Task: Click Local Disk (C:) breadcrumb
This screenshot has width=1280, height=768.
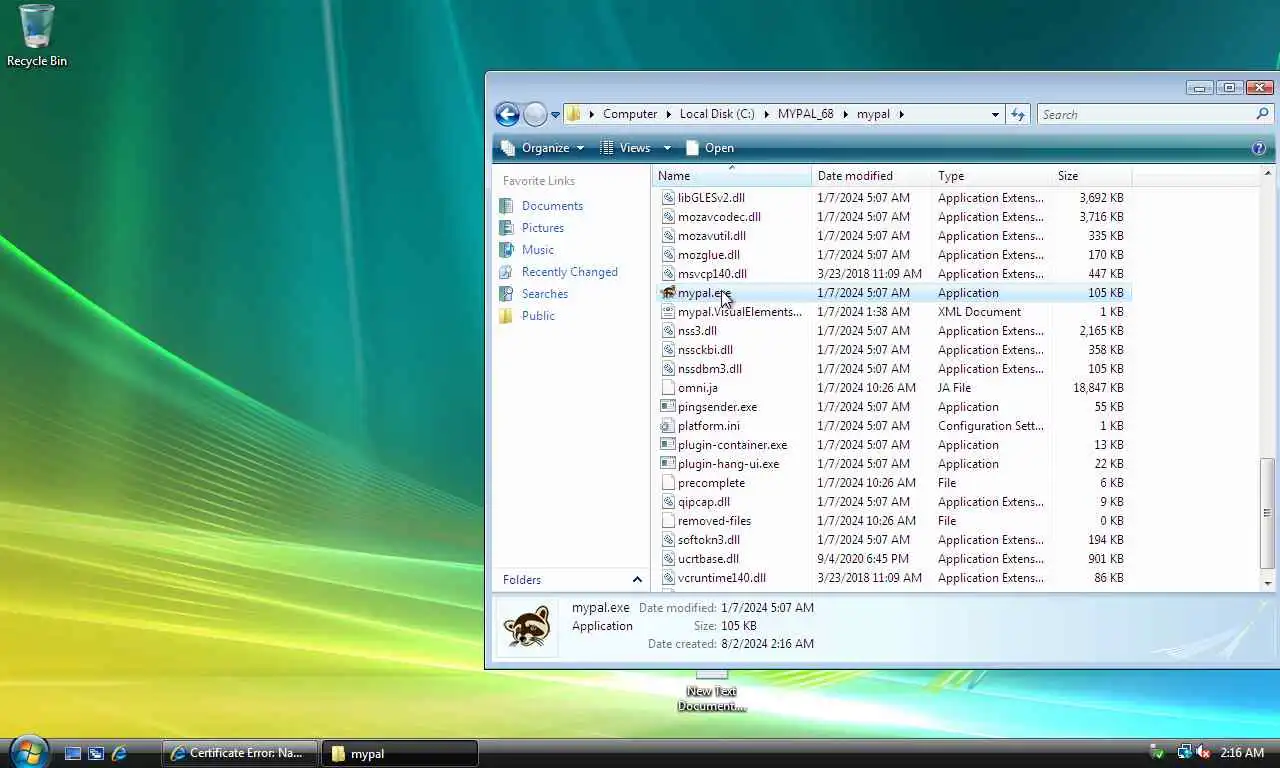Action: [x=717, y=114]
